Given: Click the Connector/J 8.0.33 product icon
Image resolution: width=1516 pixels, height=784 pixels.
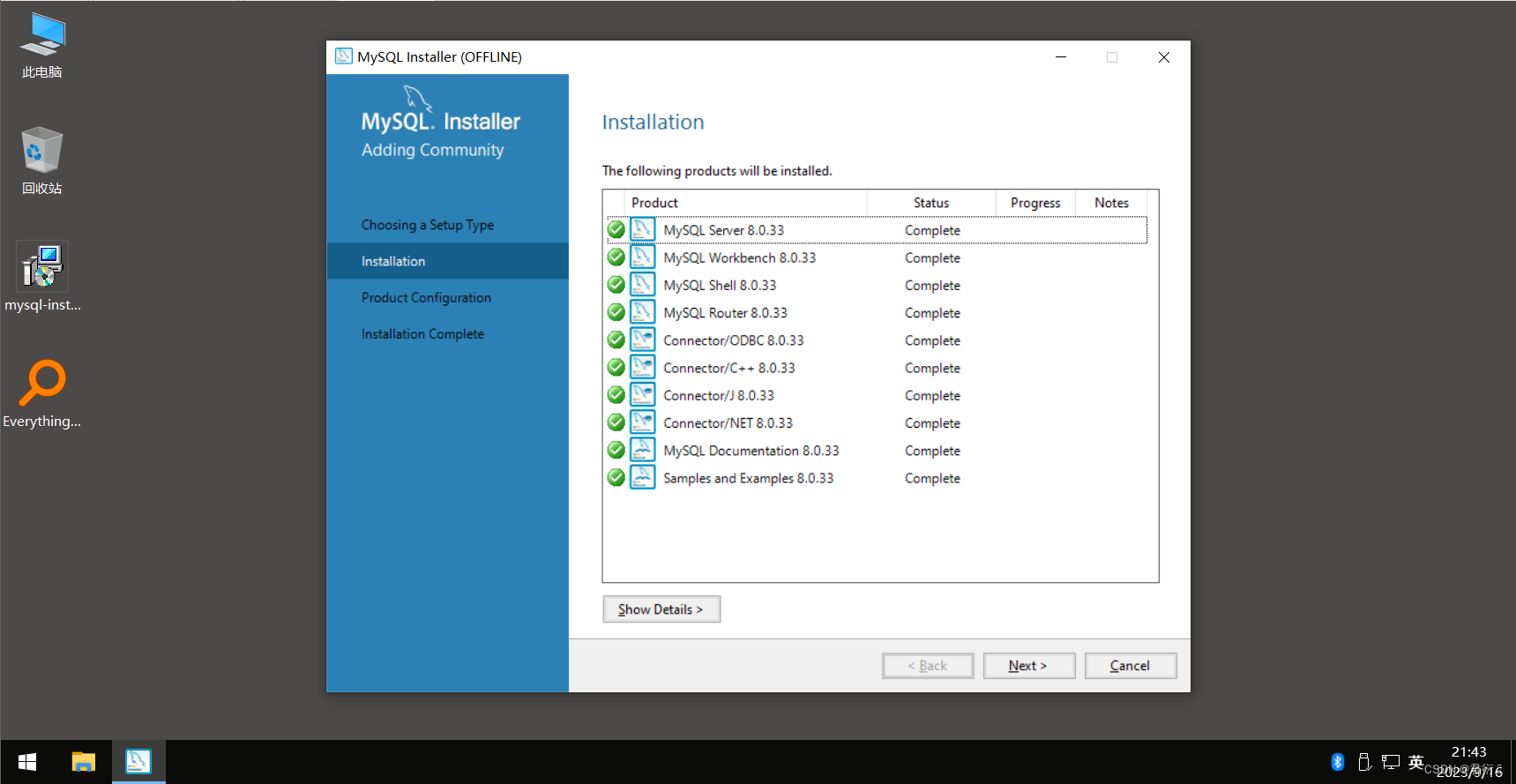Looking at the screenshot, I should (x=642, y=394).
